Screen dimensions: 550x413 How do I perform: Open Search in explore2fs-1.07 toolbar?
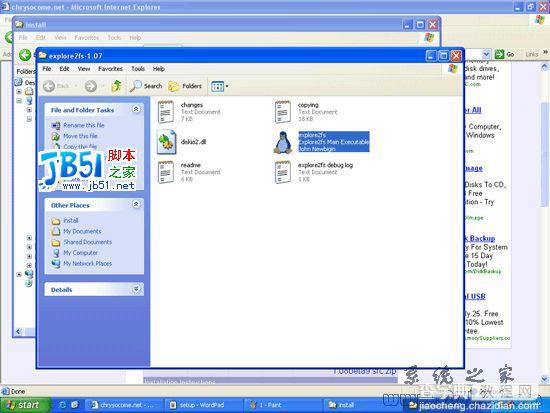pyautogui.click(x=146, y=86)
